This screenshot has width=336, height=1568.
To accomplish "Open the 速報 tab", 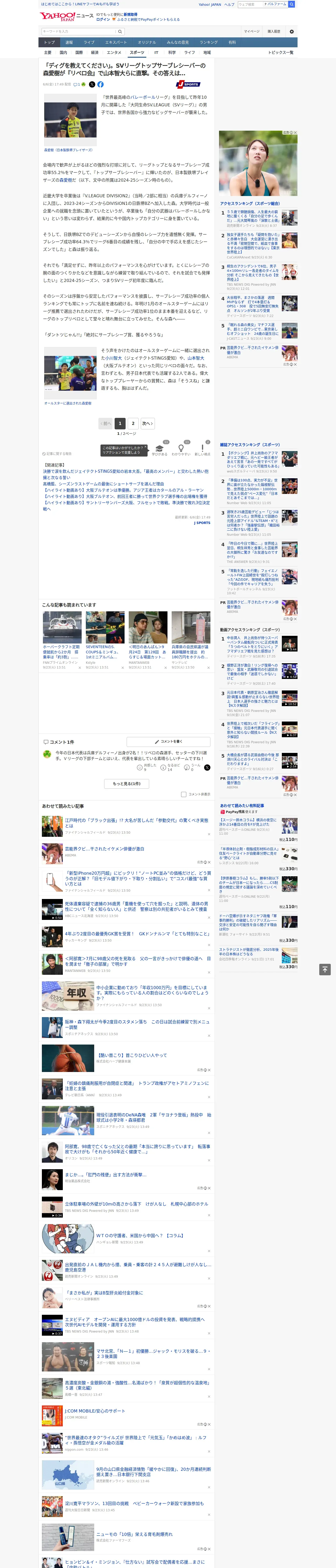I will (69, 43).
